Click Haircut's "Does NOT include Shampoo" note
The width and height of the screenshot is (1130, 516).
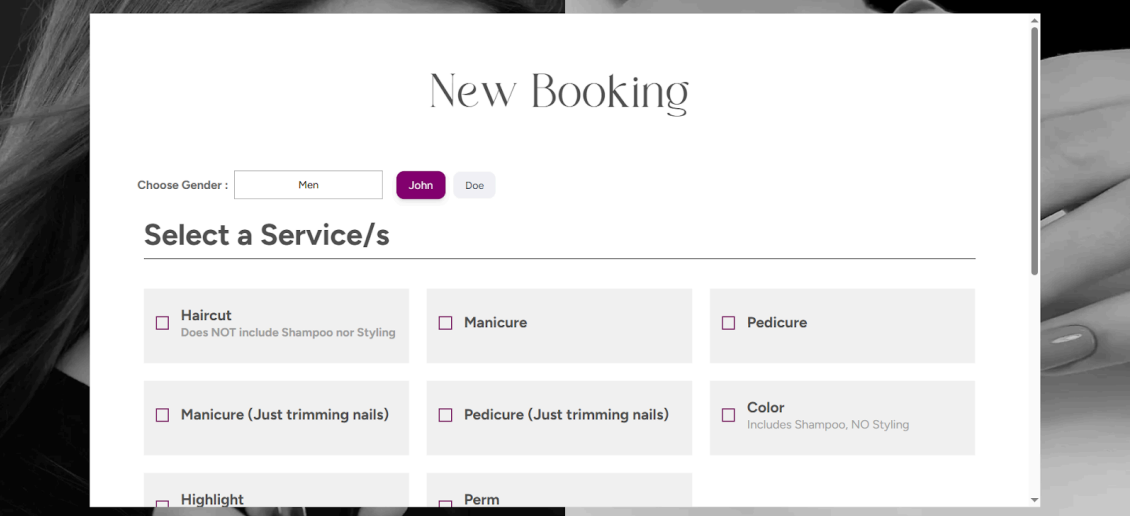288,333
